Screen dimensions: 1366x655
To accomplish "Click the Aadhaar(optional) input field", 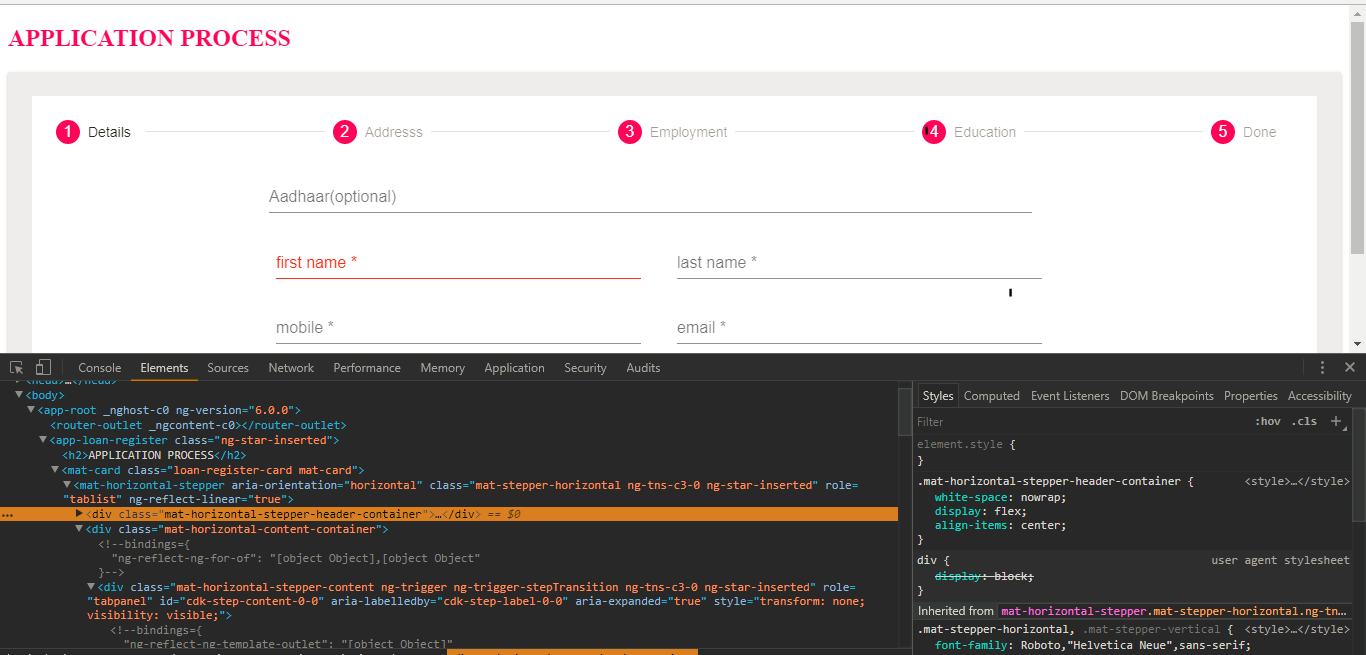I will click(x=650, y=197).
